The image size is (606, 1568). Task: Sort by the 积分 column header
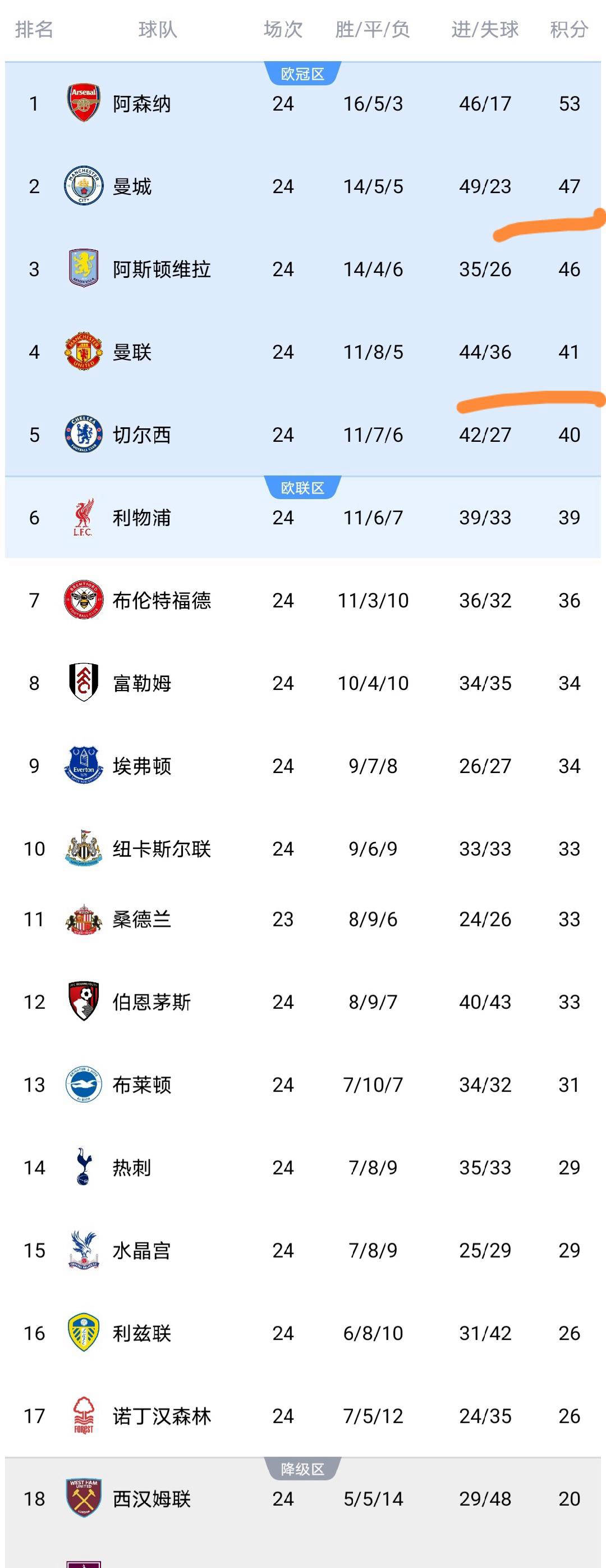coord(569,29)
